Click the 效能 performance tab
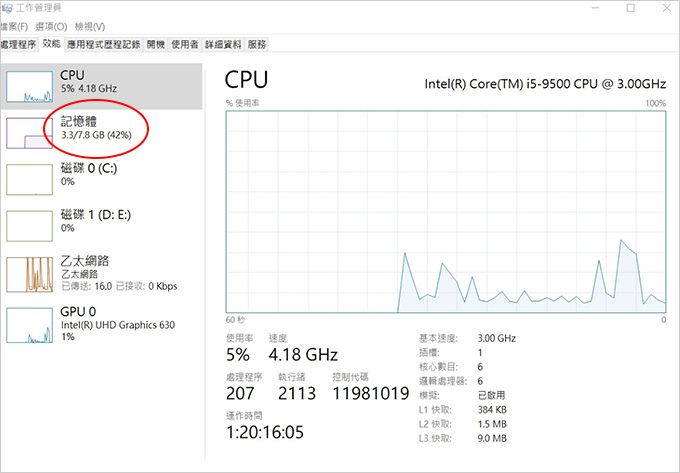Image resolution: width=680 pixels, height=473 pixels. tap(52, 44)
